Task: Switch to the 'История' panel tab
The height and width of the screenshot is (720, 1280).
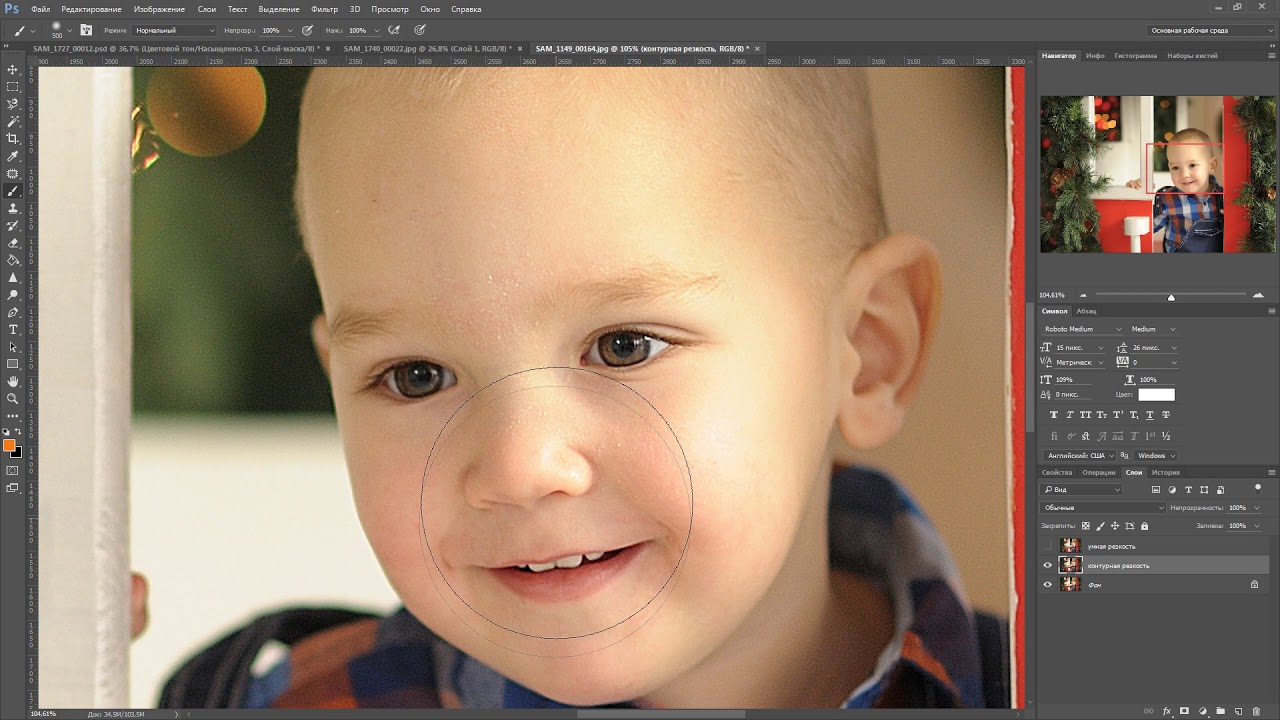Action: coord(1165,472)
